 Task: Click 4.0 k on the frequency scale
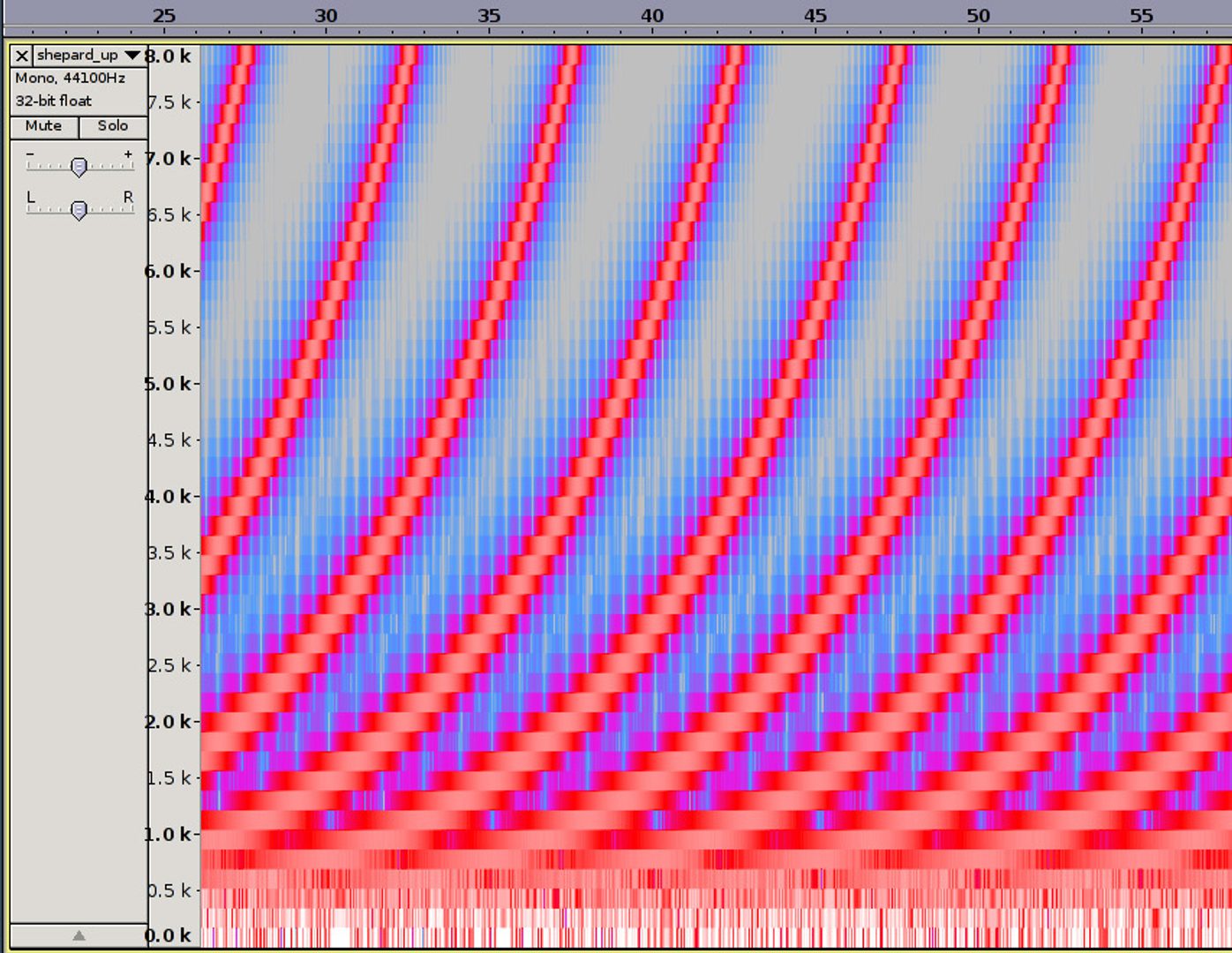[169, 496]
